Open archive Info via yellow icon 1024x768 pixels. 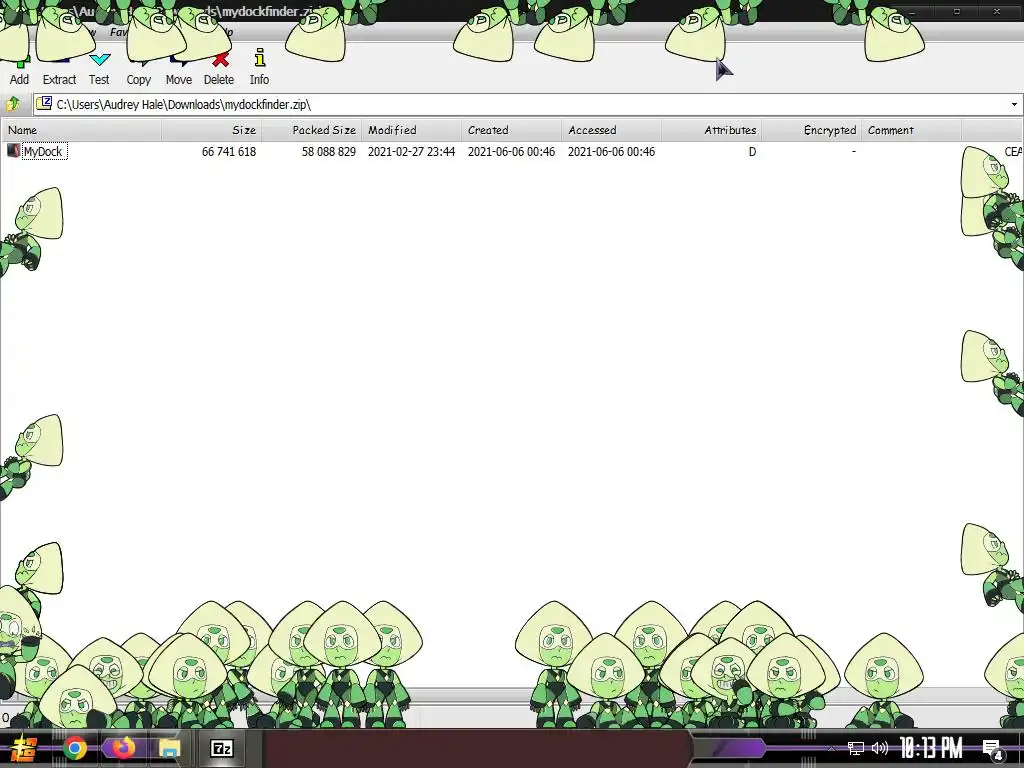point(260,57)
